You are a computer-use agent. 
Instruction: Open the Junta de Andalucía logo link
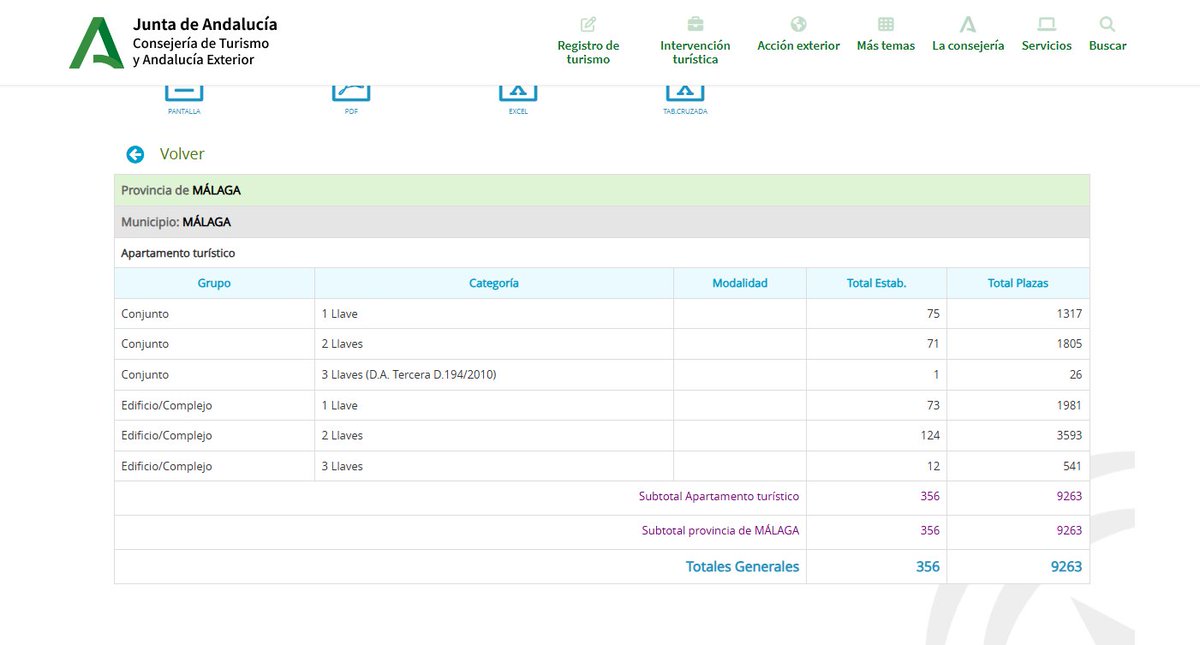(x=173, y=42)
